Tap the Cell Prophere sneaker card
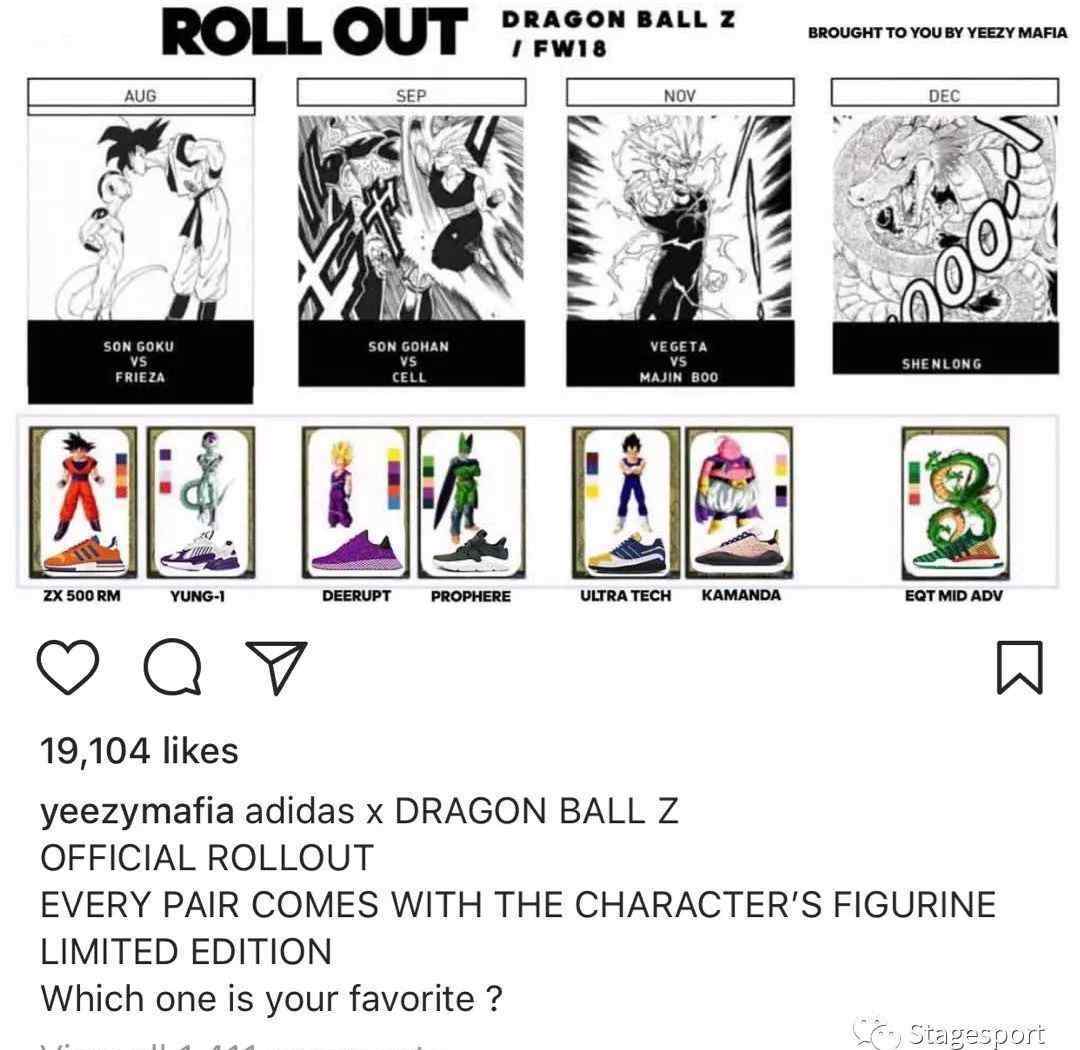 tap(472, 502)
